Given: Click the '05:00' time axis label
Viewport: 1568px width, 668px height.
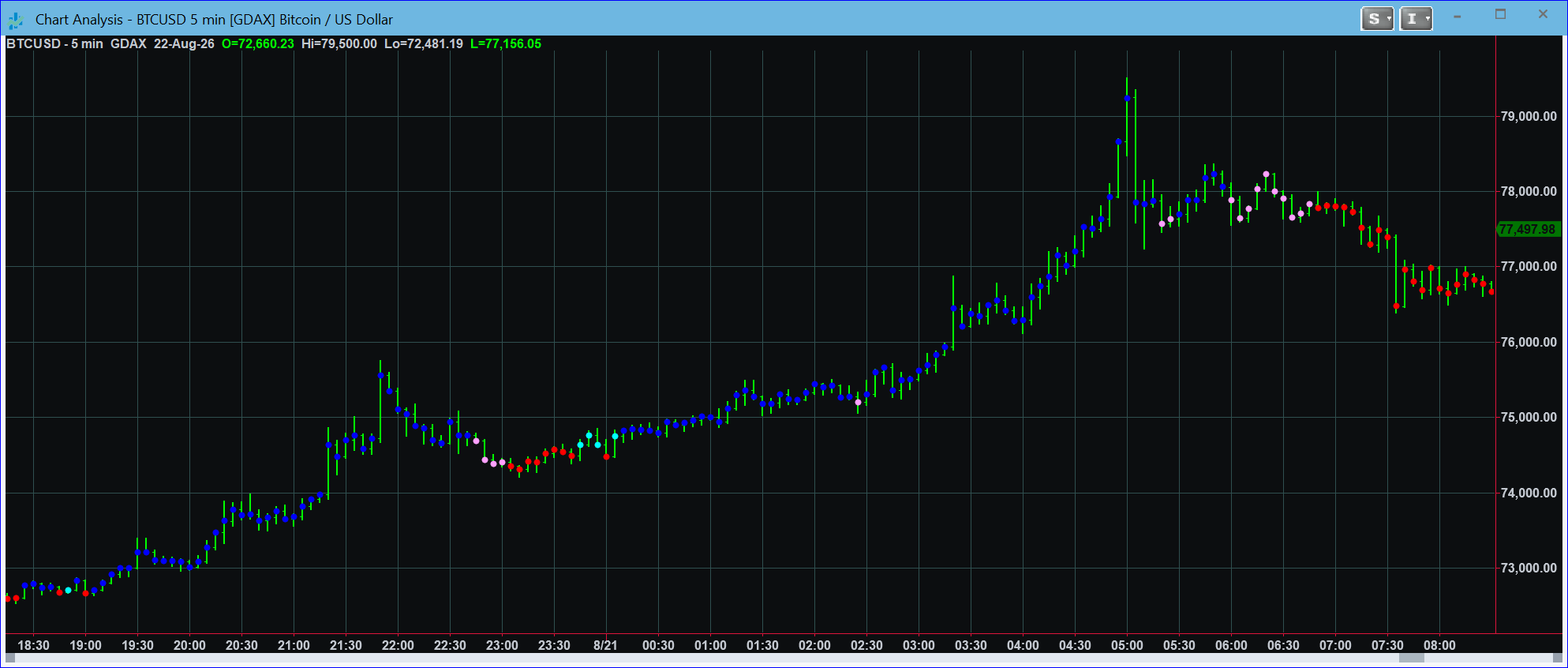Looking at the screenshot, I should (x=1127, y=645).
